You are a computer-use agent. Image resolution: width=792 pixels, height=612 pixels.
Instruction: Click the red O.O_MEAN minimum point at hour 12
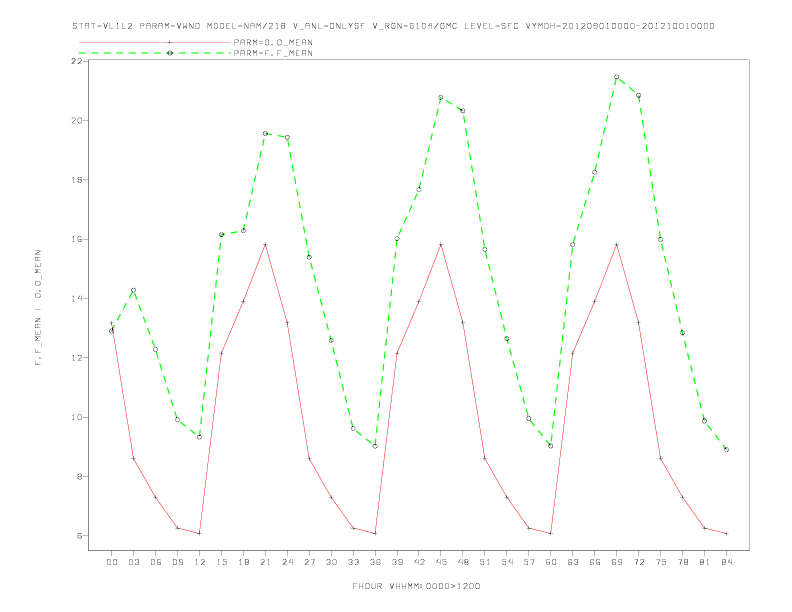tap(200, 533)
